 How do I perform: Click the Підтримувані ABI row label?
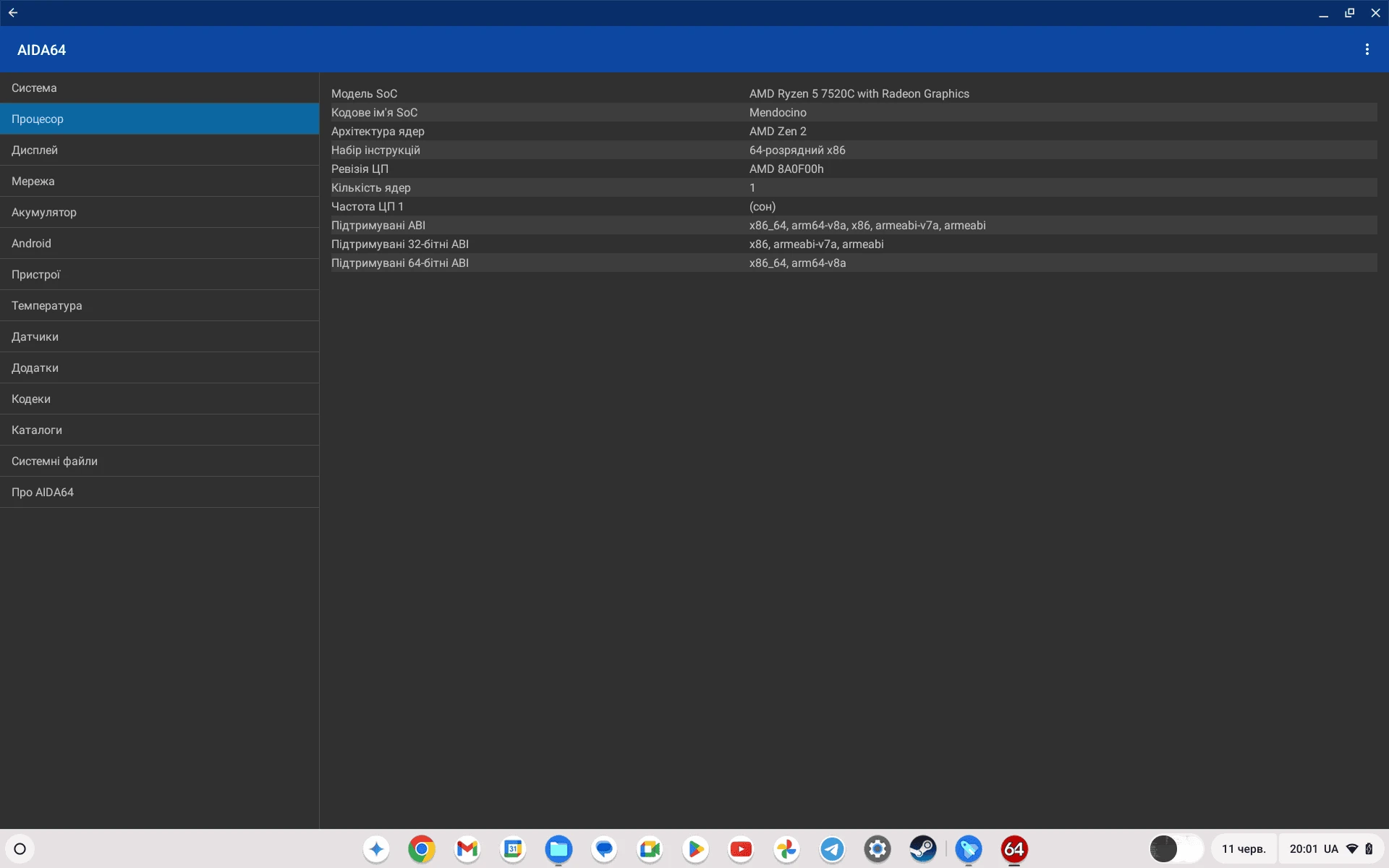(378, 225)
